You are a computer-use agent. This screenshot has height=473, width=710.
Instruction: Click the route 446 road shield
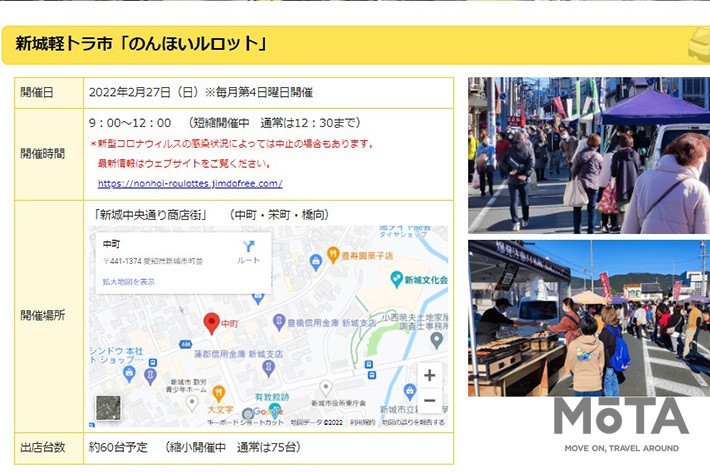[x=186, y=344]
